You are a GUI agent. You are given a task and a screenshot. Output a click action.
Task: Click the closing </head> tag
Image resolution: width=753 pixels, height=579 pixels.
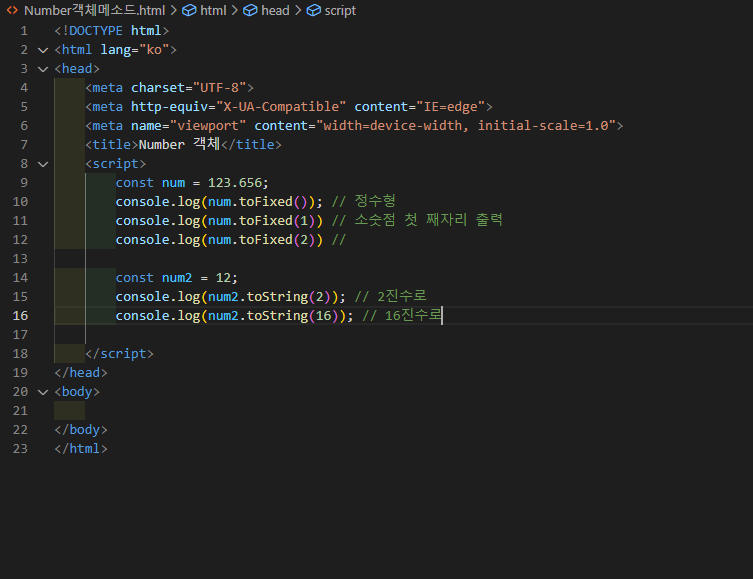pos(81,373)
